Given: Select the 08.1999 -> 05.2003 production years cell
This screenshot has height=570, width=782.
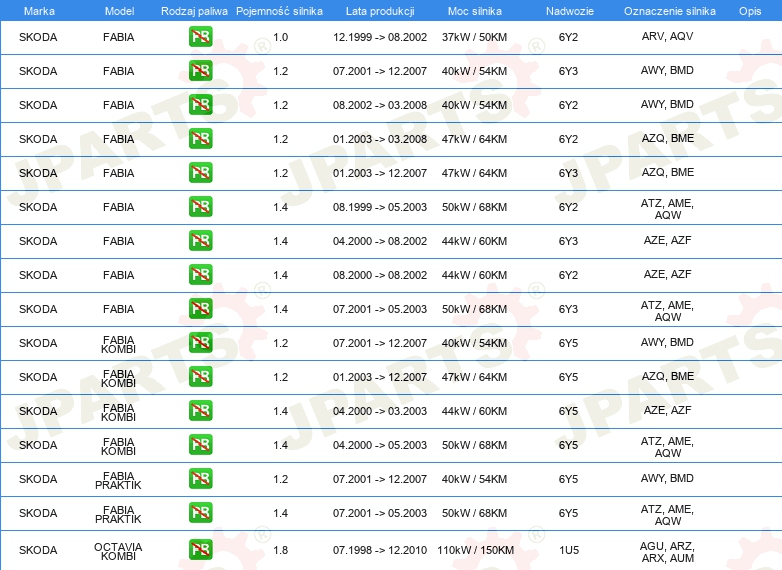Looking at the screenshot, I should coord(380,206).
